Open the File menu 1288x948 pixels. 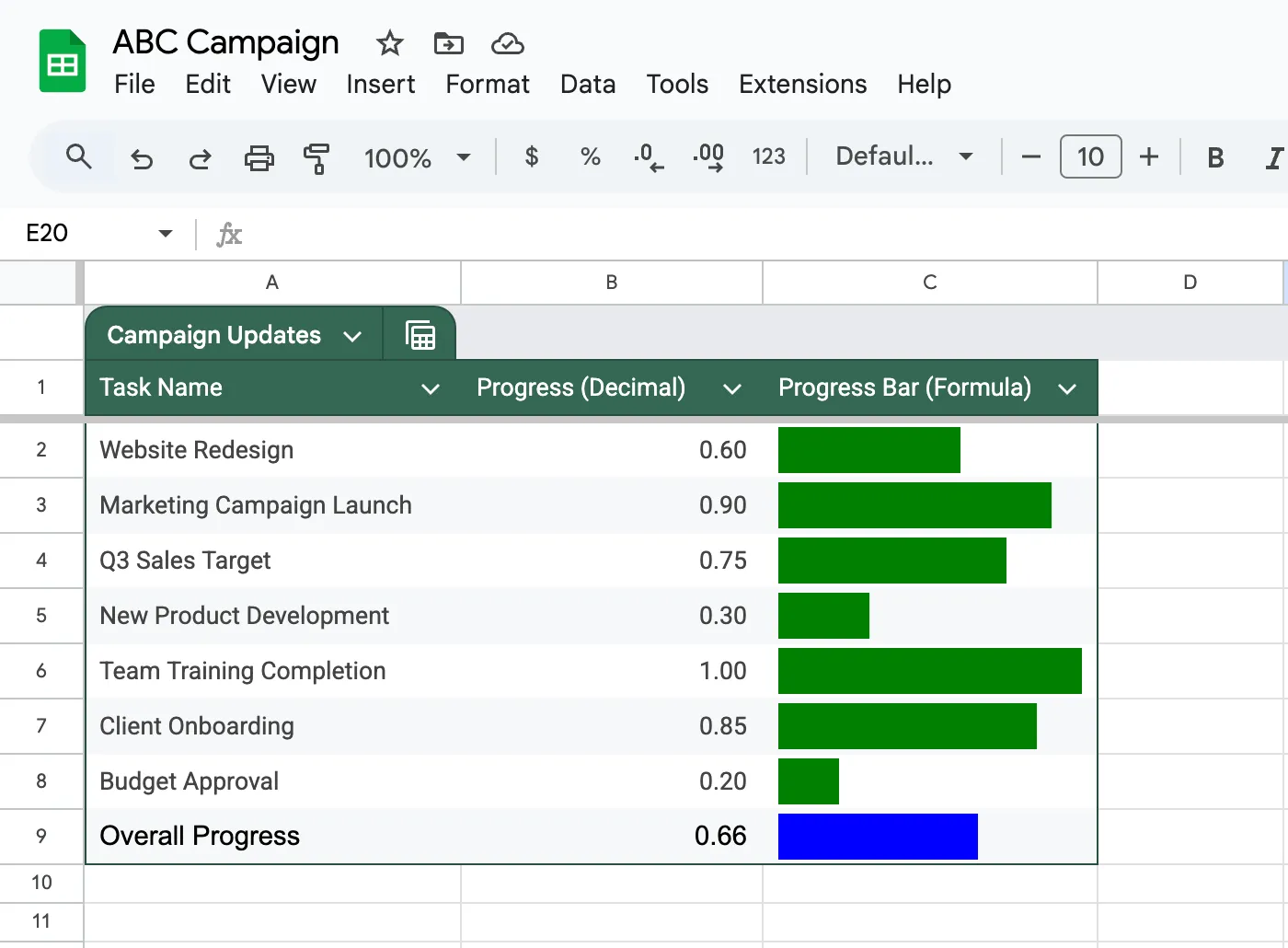tap(134, 84)
